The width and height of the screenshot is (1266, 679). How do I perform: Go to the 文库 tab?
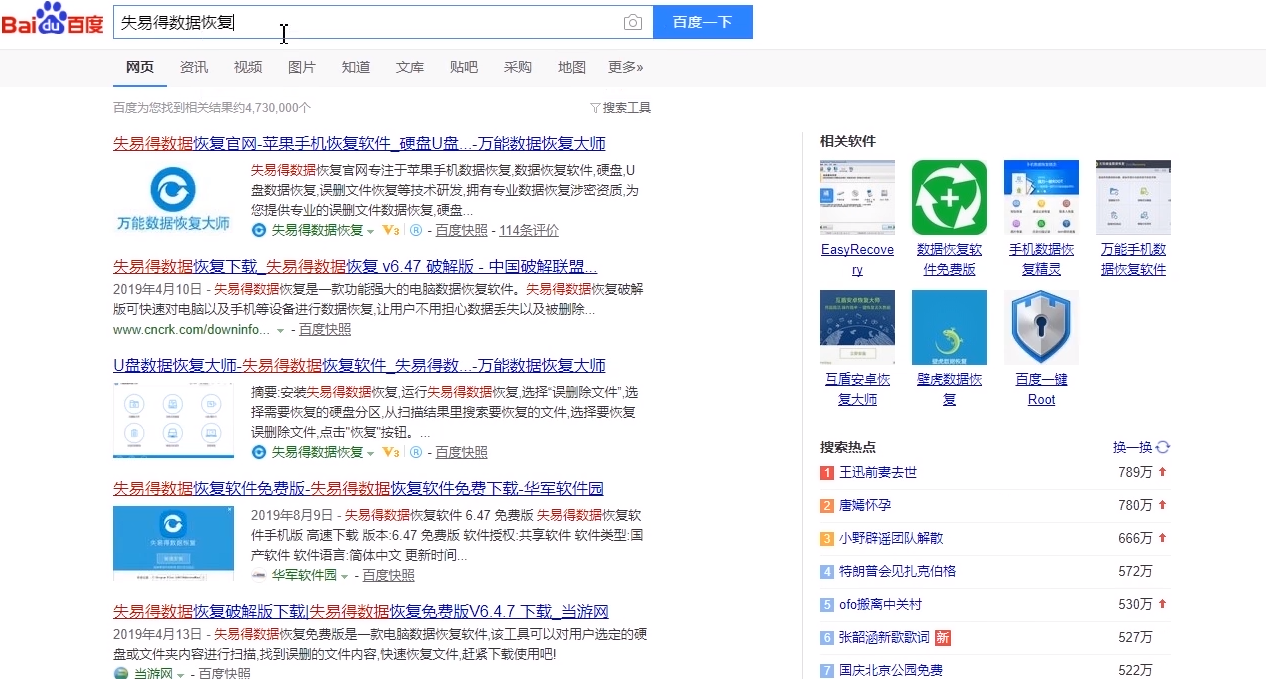point(410,67)
